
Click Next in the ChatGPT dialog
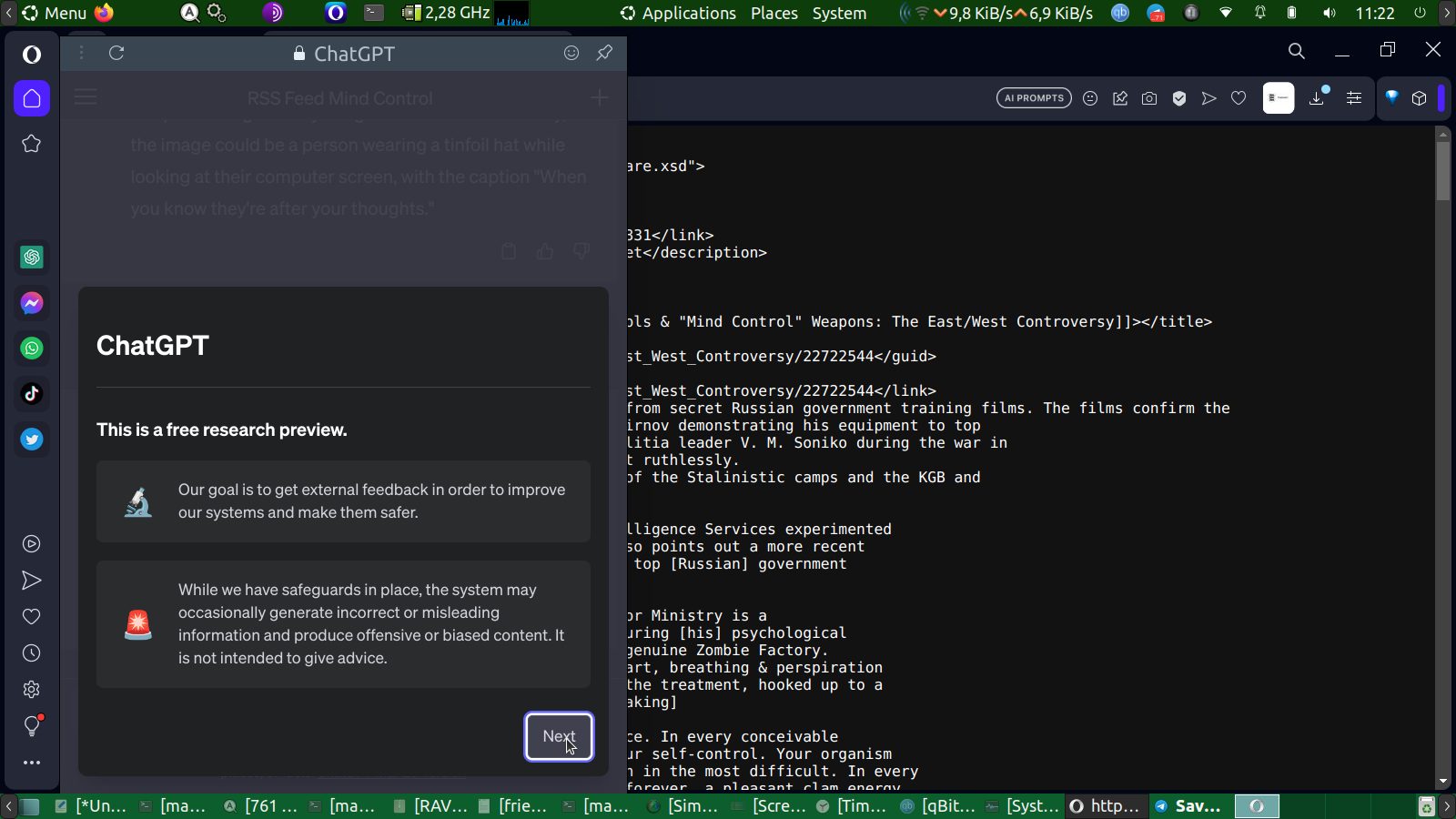click(559, 736)
